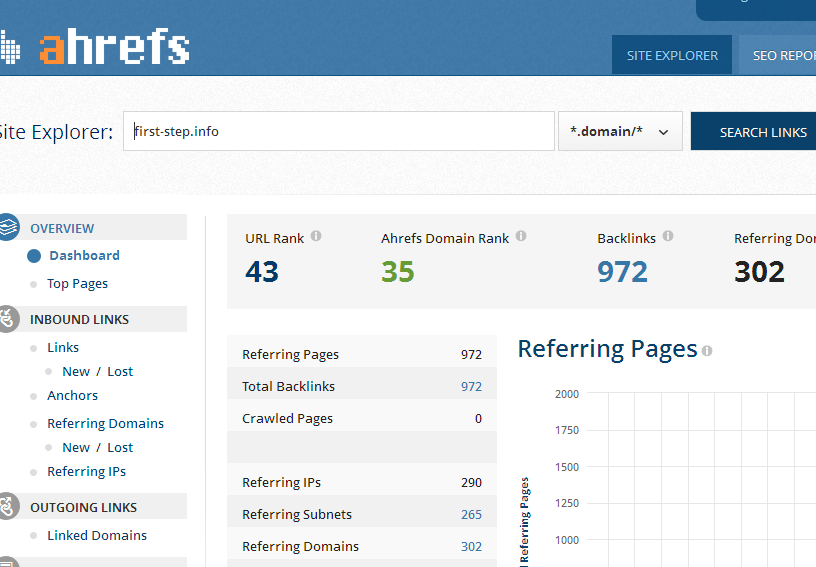
Task: Switch to the SEO Report tab
Action: point(777,55)
